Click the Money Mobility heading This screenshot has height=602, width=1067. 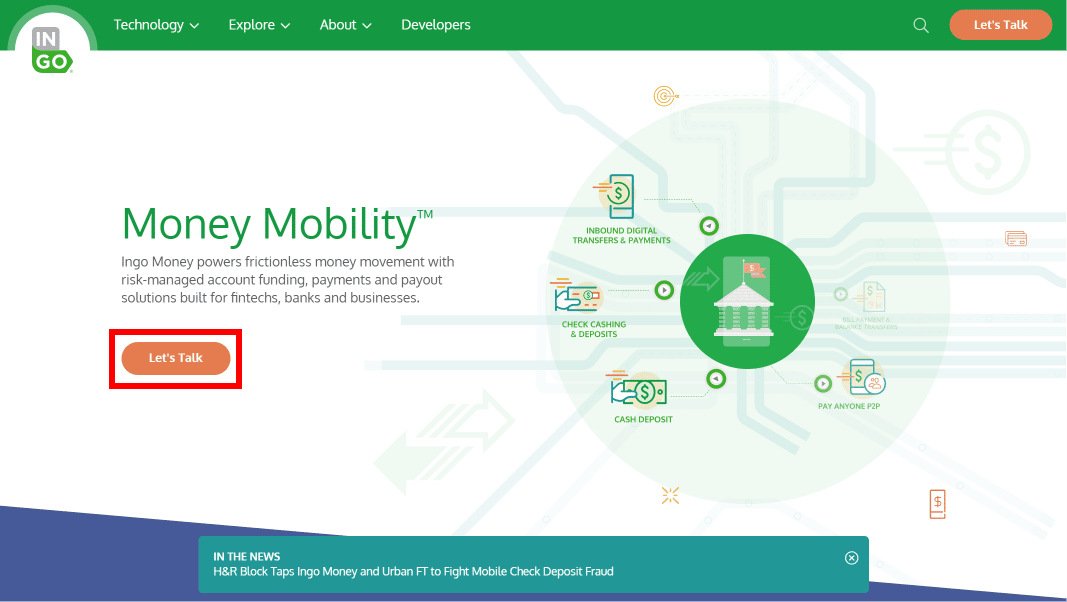[268, 224]
